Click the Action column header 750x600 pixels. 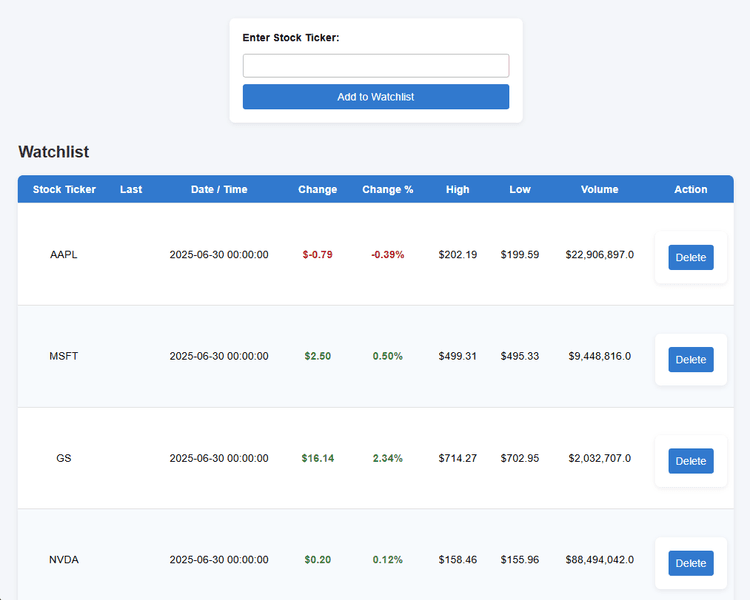(x=691, y=189)
